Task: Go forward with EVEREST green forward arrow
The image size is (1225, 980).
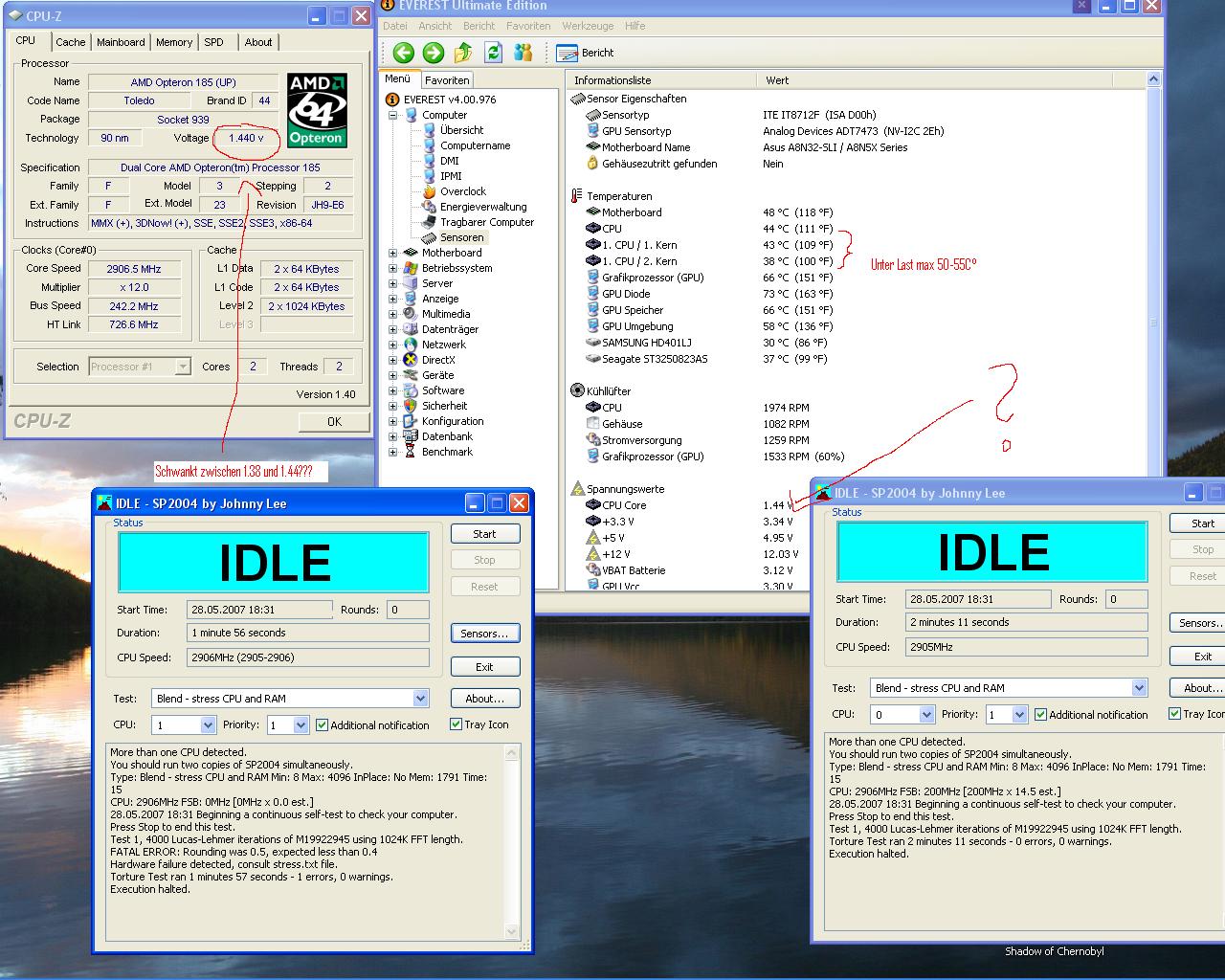Action: [434, 53]
